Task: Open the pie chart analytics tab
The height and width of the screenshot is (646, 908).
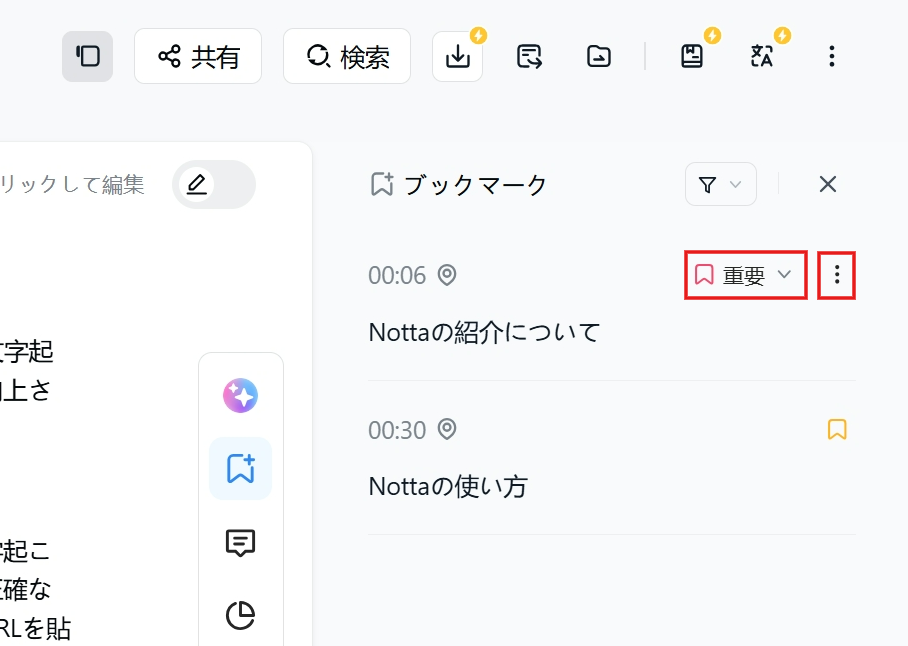Action: [x=240, y=615]
